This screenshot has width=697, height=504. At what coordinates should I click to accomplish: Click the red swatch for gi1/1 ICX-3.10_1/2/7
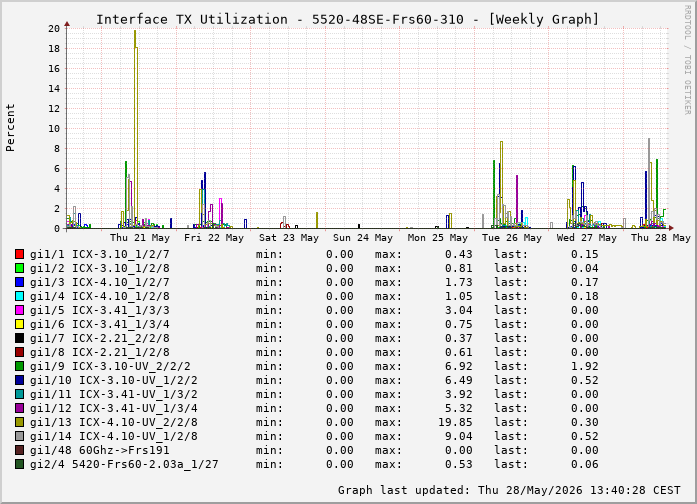[x=19, y=254]
